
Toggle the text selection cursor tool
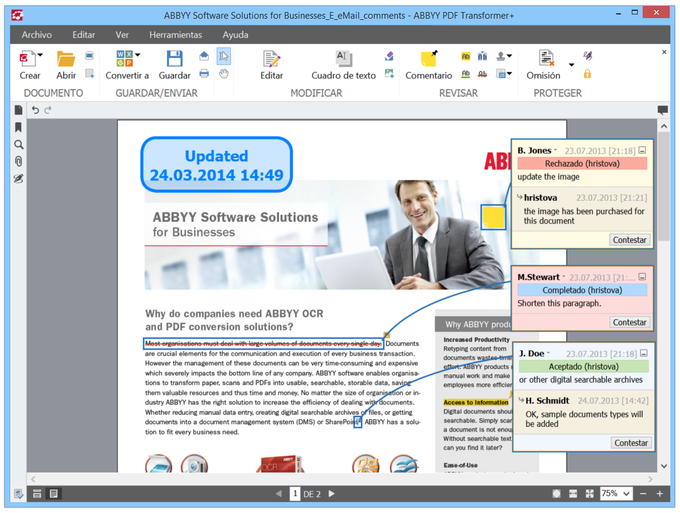223,56
